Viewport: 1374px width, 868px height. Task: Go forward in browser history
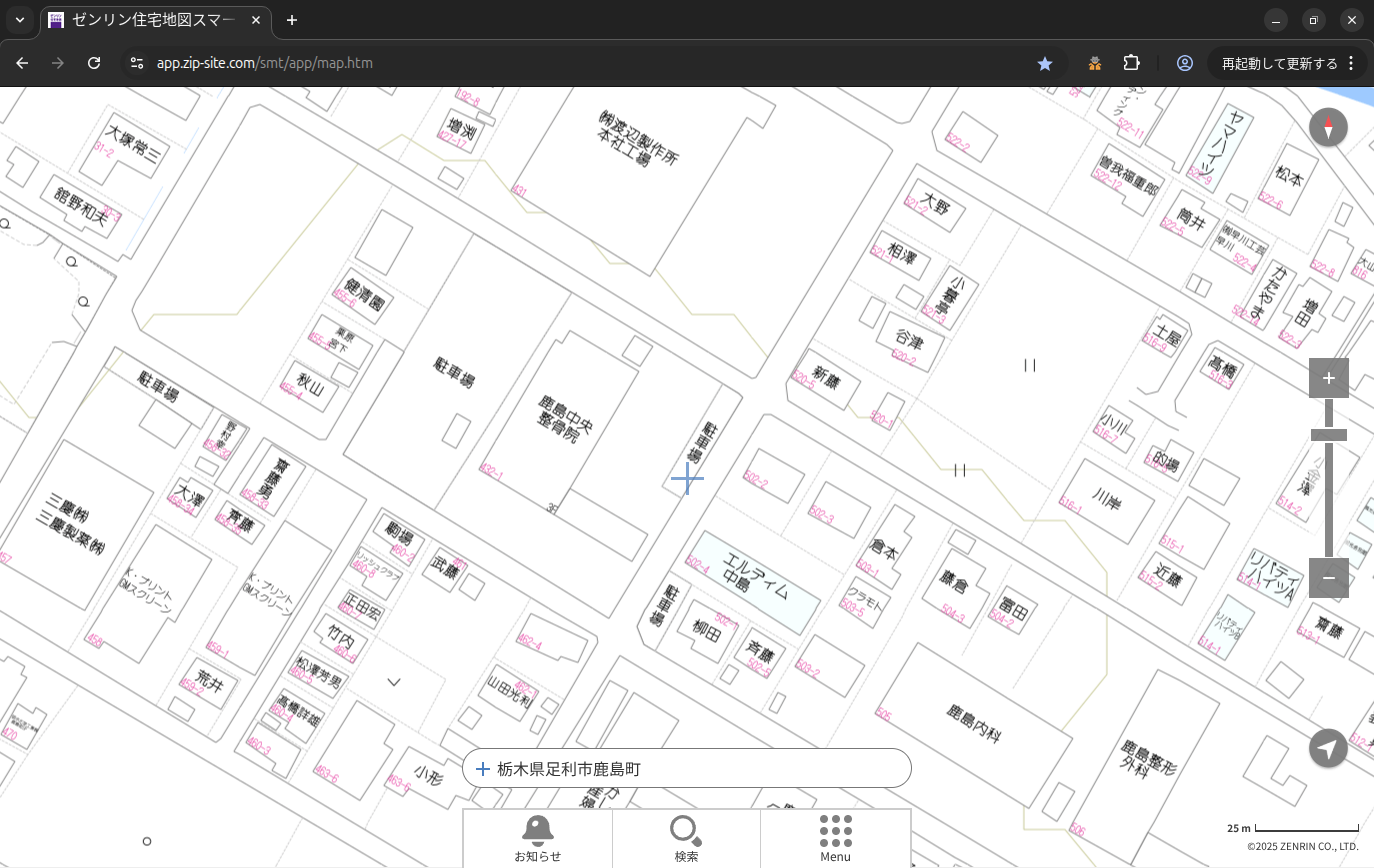point(58,63)
